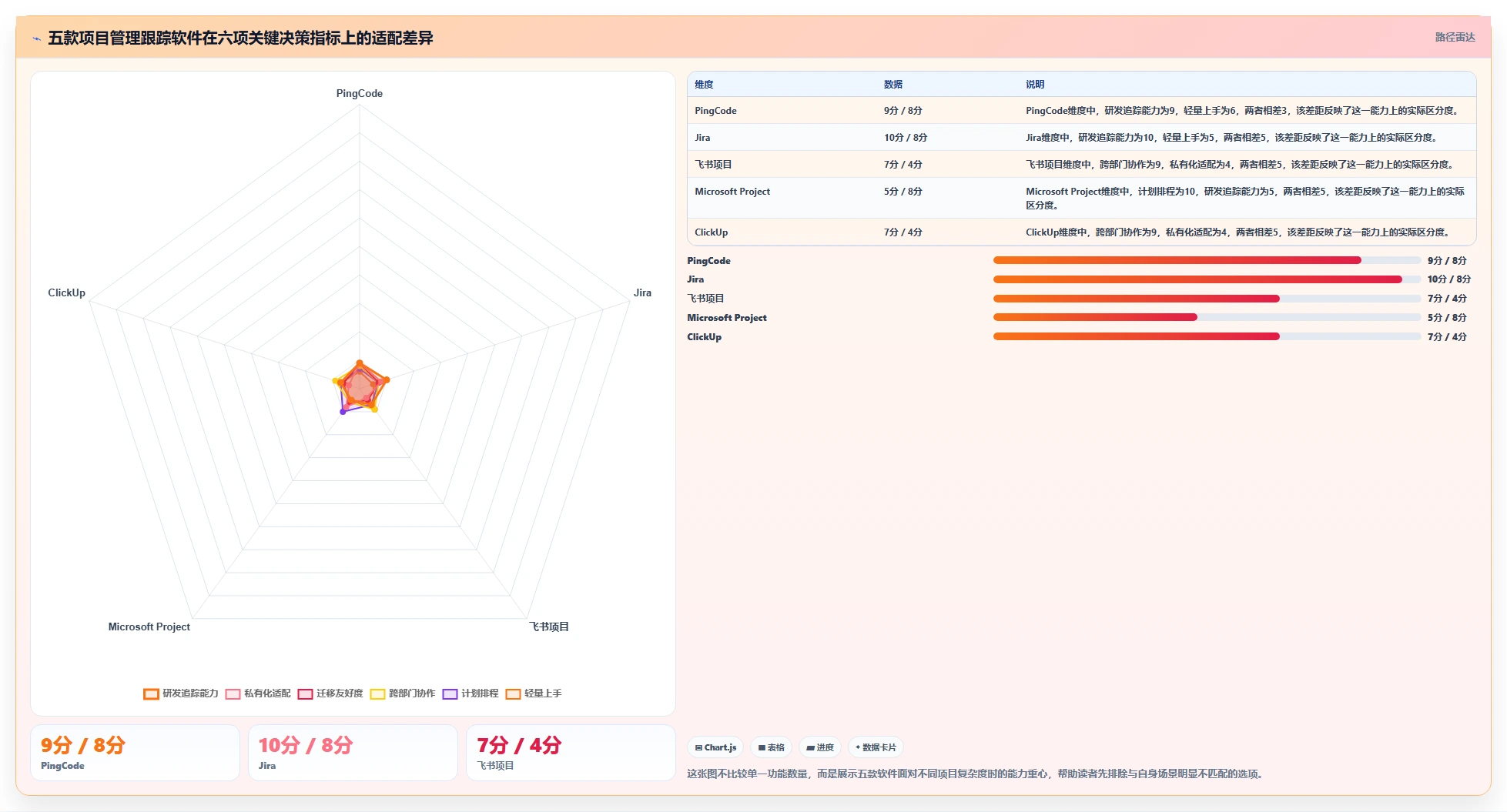
Task: Click the 表格 tag chip
Action: 771,747
